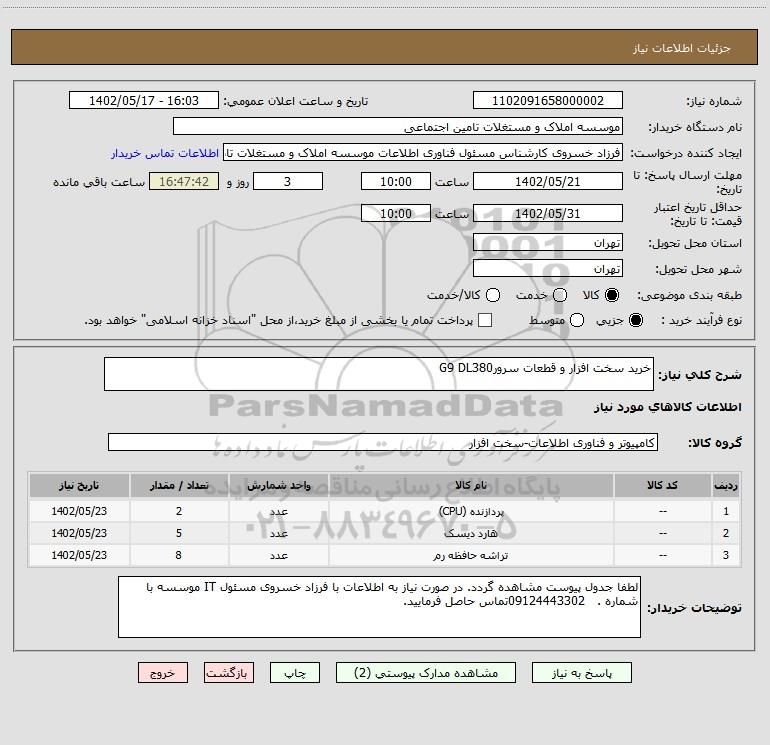Choose جزیی purchase process type
Screen dimensions: 770x745
tap(636, 320)
